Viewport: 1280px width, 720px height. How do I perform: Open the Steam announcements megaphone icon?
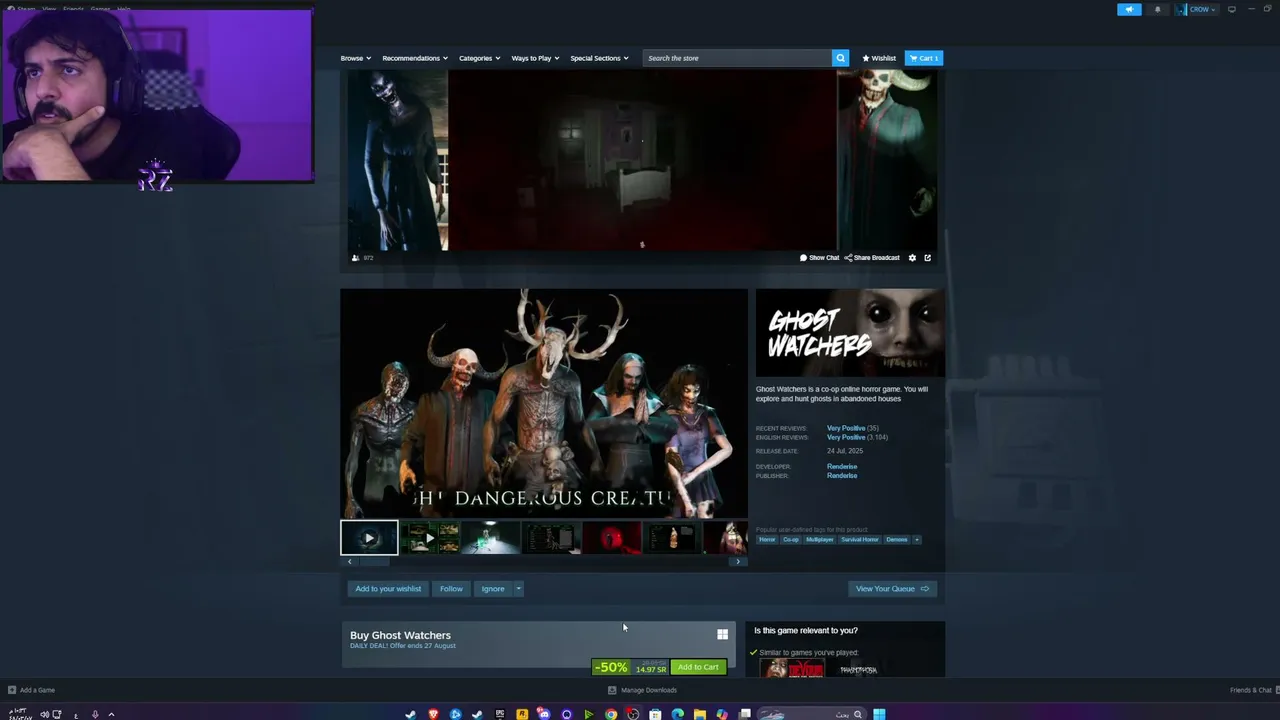[x=1129, y=9]
